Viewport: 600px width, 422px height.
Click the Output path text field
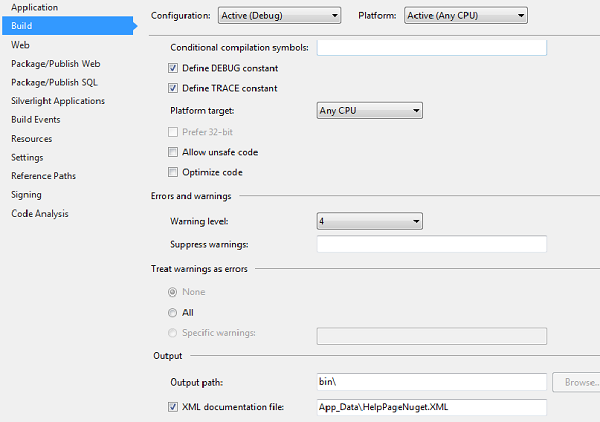pyautogui.click(x=431, y=382)
